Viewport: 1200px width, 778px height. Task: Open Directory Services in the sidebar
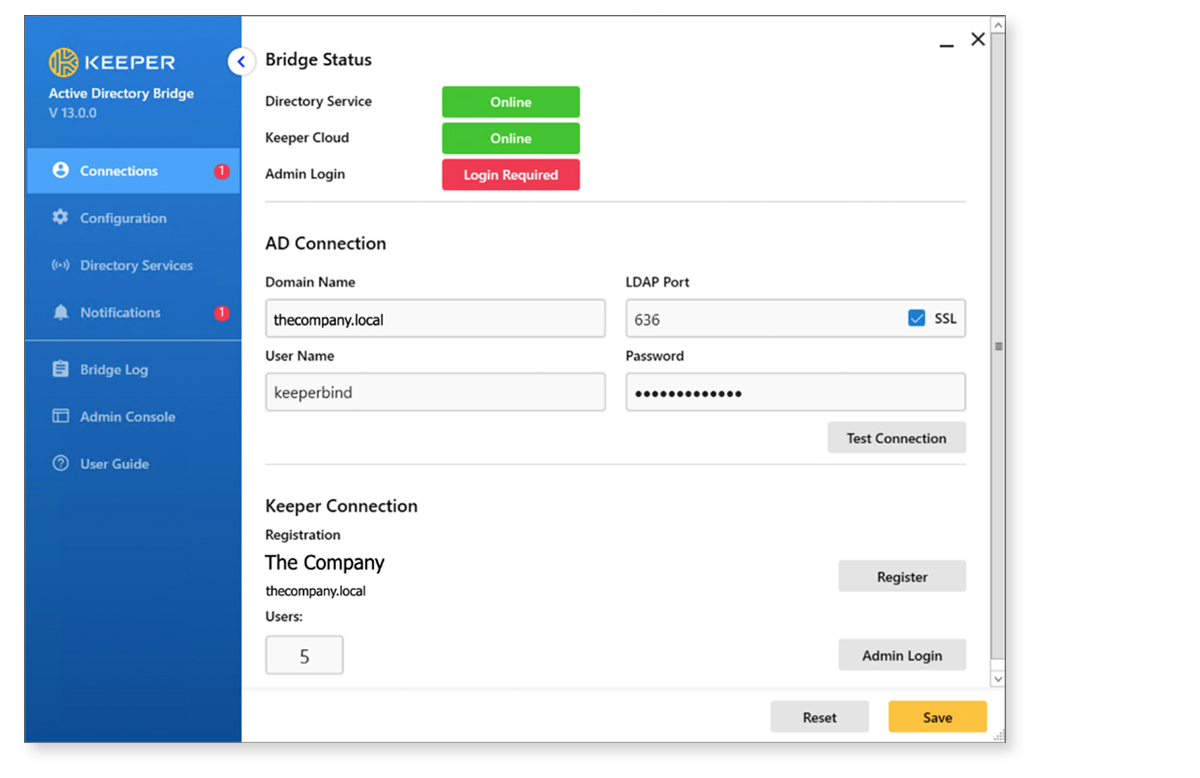click(133, 265)
